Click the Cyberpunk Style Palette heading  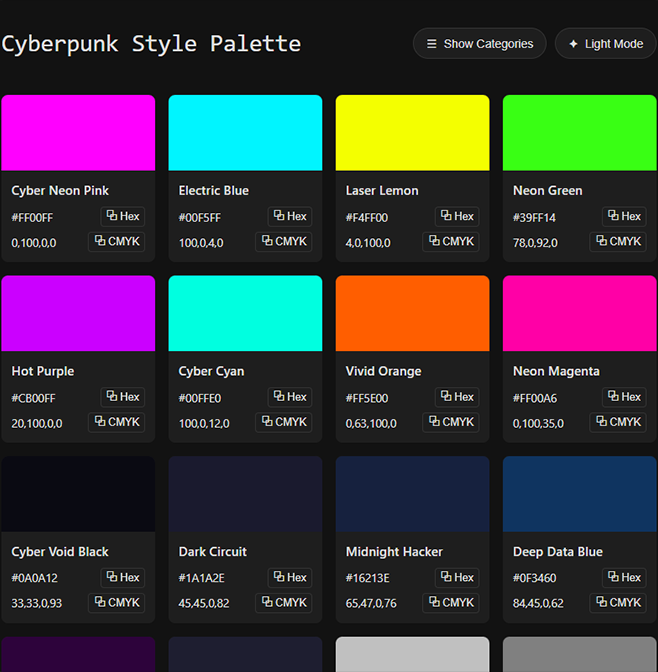click(151, 44)
